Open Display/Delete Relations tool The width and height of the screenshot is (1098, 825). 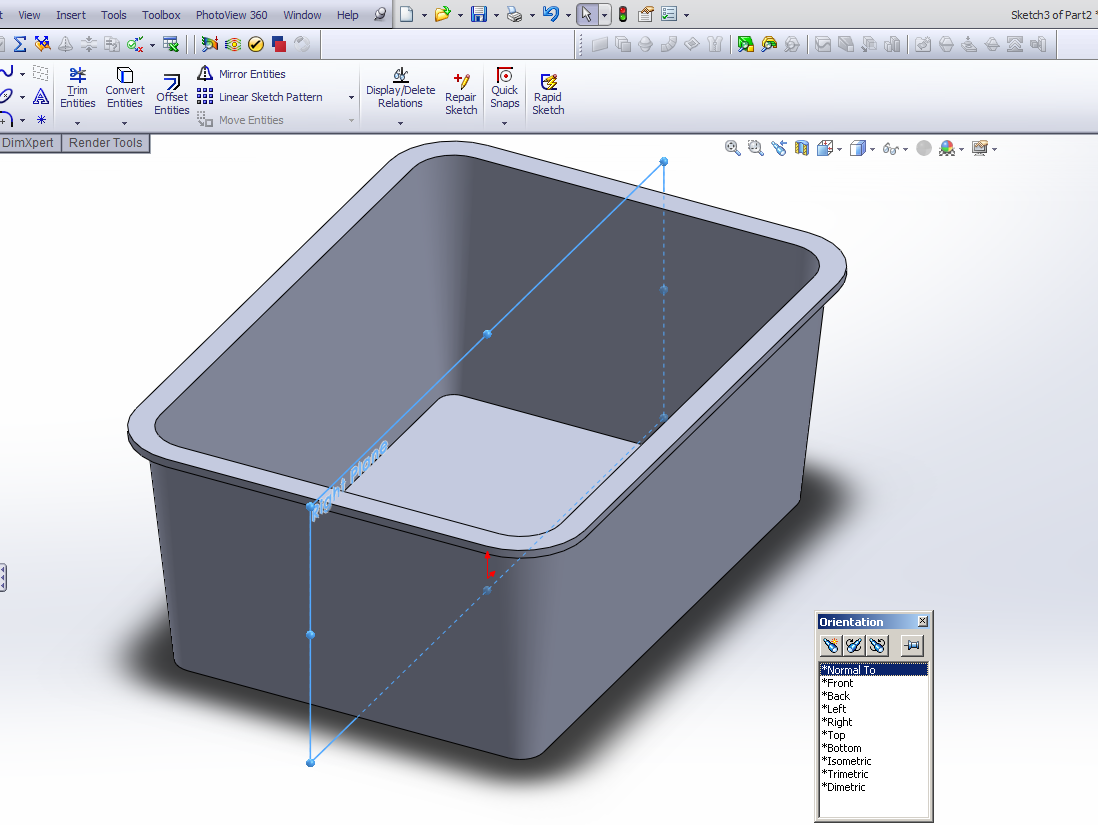tap(401, 88)
